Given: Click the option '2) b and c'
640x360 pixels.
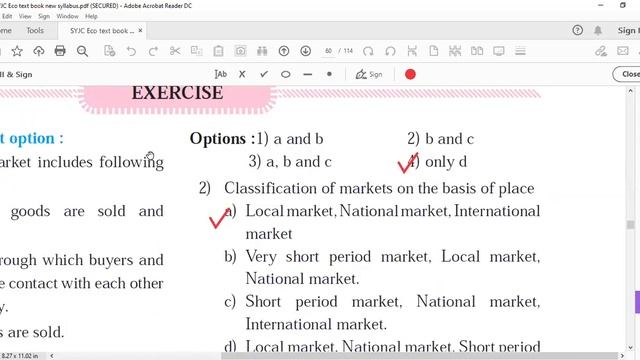Looking at the screenshot, I should pos(440,139).
